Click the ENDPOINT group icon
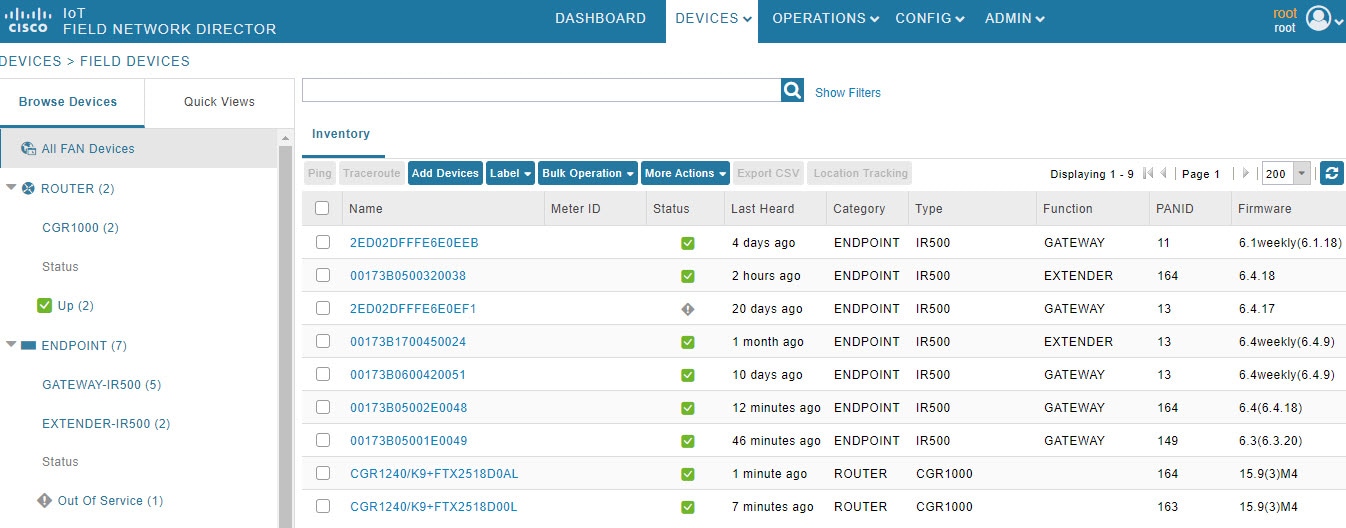 28,345
